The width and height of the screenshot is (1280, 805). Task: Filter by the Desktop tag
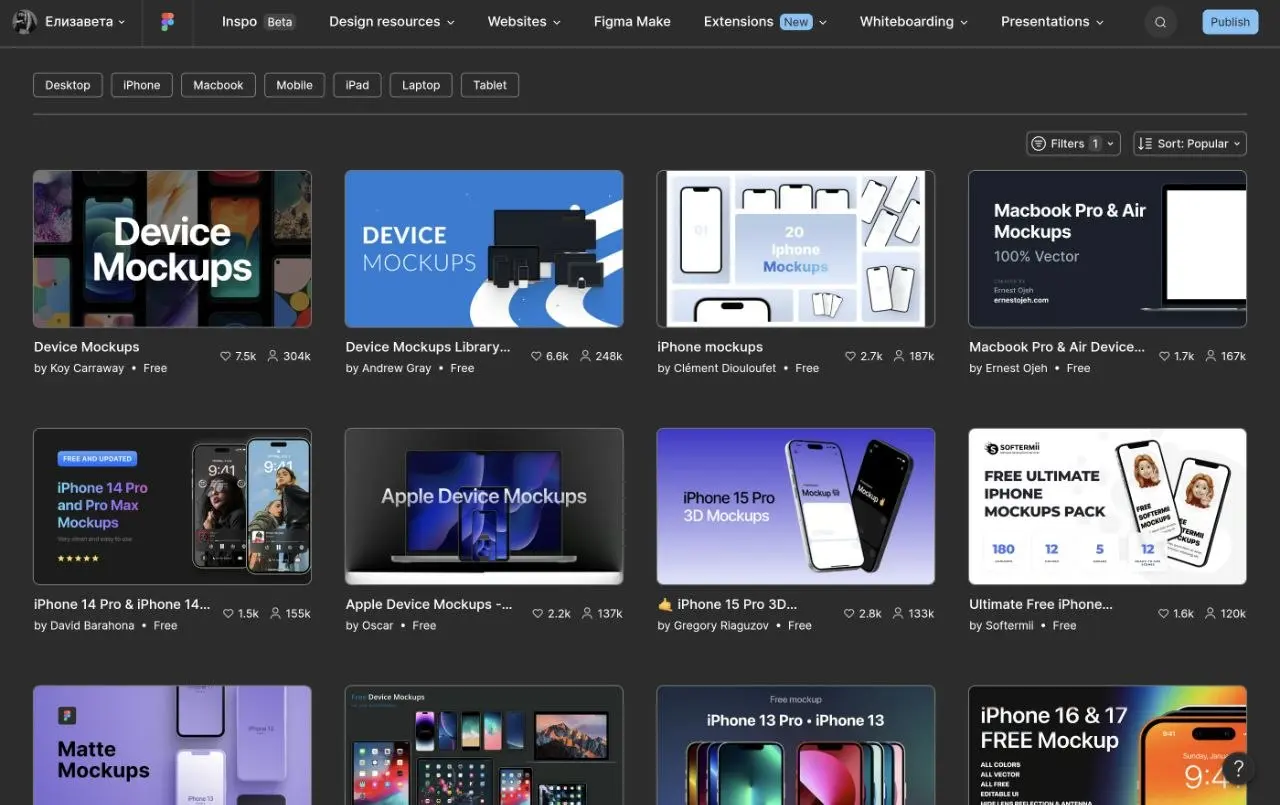[x=68, y=85]
